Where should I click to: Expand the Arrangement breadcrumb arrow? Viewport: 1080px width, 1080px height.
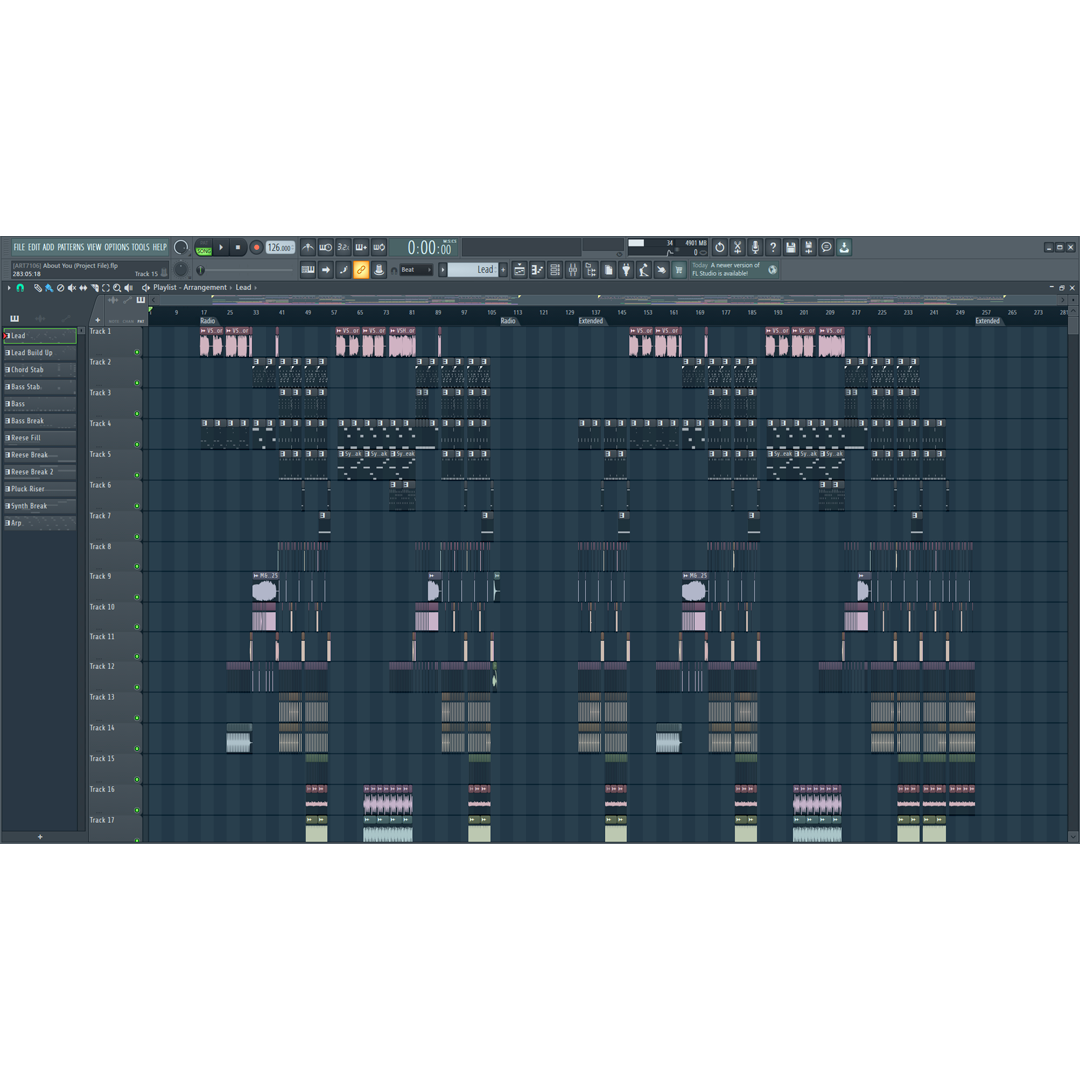231,288
